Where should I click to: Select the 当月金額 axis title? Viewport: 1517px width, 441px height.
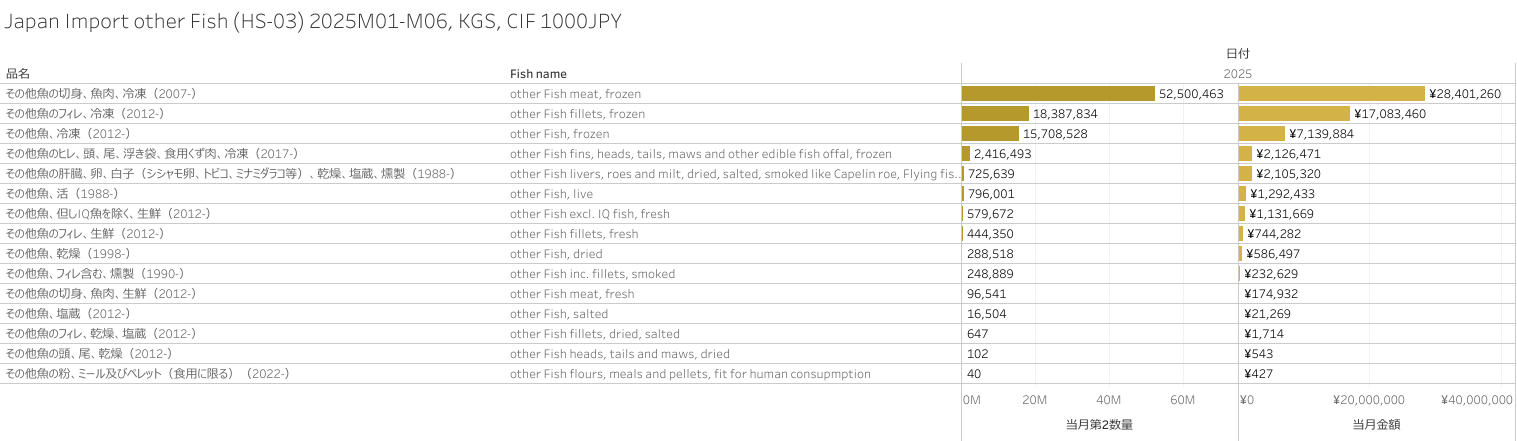1376,424
